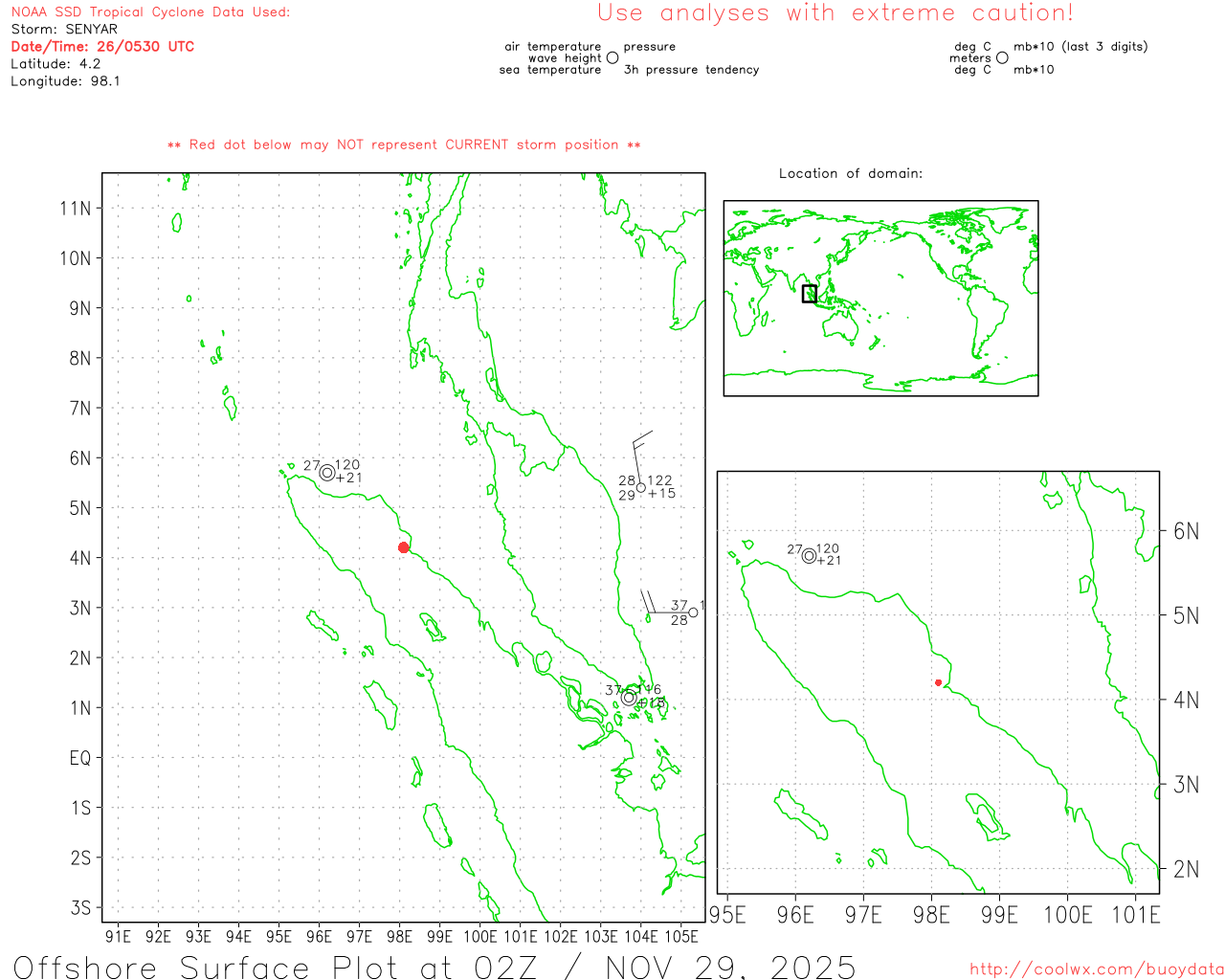Select the double-circle station marker near 1N 104E

(629, 698)
